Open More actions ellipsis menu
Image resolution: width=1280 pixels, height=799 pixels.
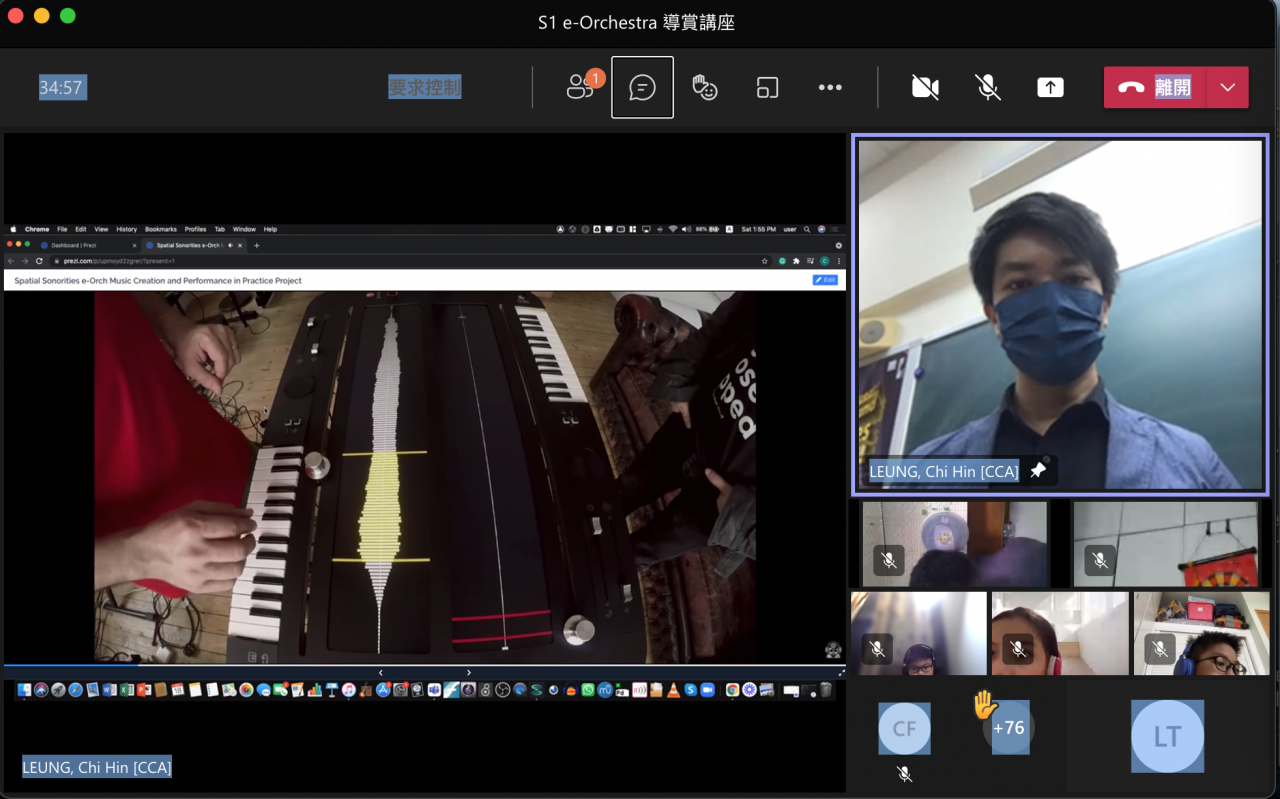click(x=830, y=88)
